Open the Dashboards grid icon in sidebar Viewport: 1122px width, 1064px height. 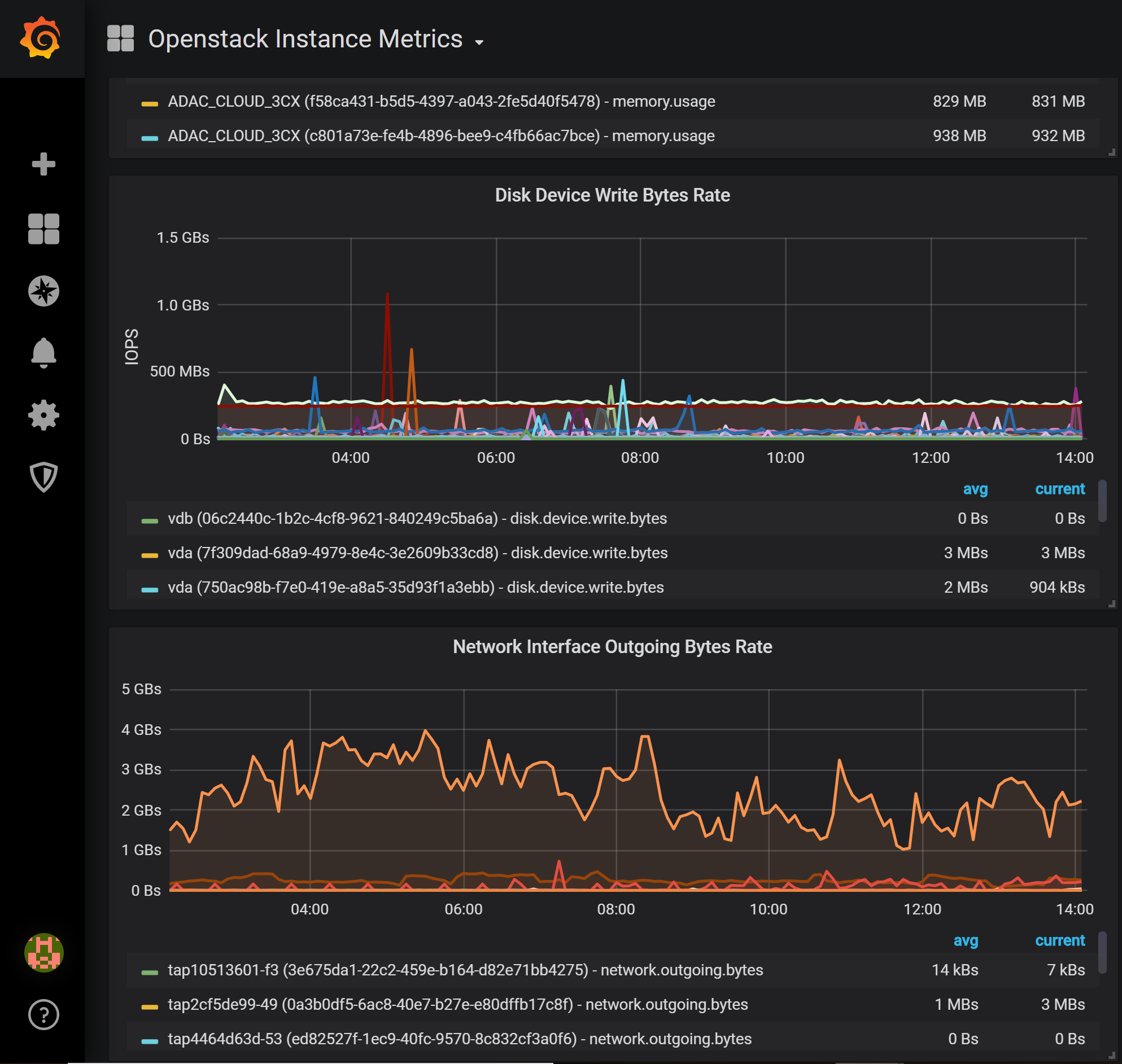pos(43,229)
